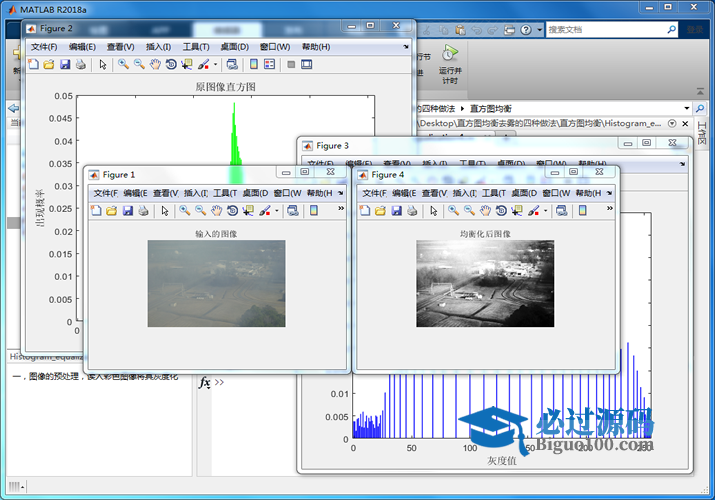Image resolution: width=715 pixels, height=500 pixels.
Task: Click Rotate 3D icon in Figure 1
Action: tap(232, 211)
